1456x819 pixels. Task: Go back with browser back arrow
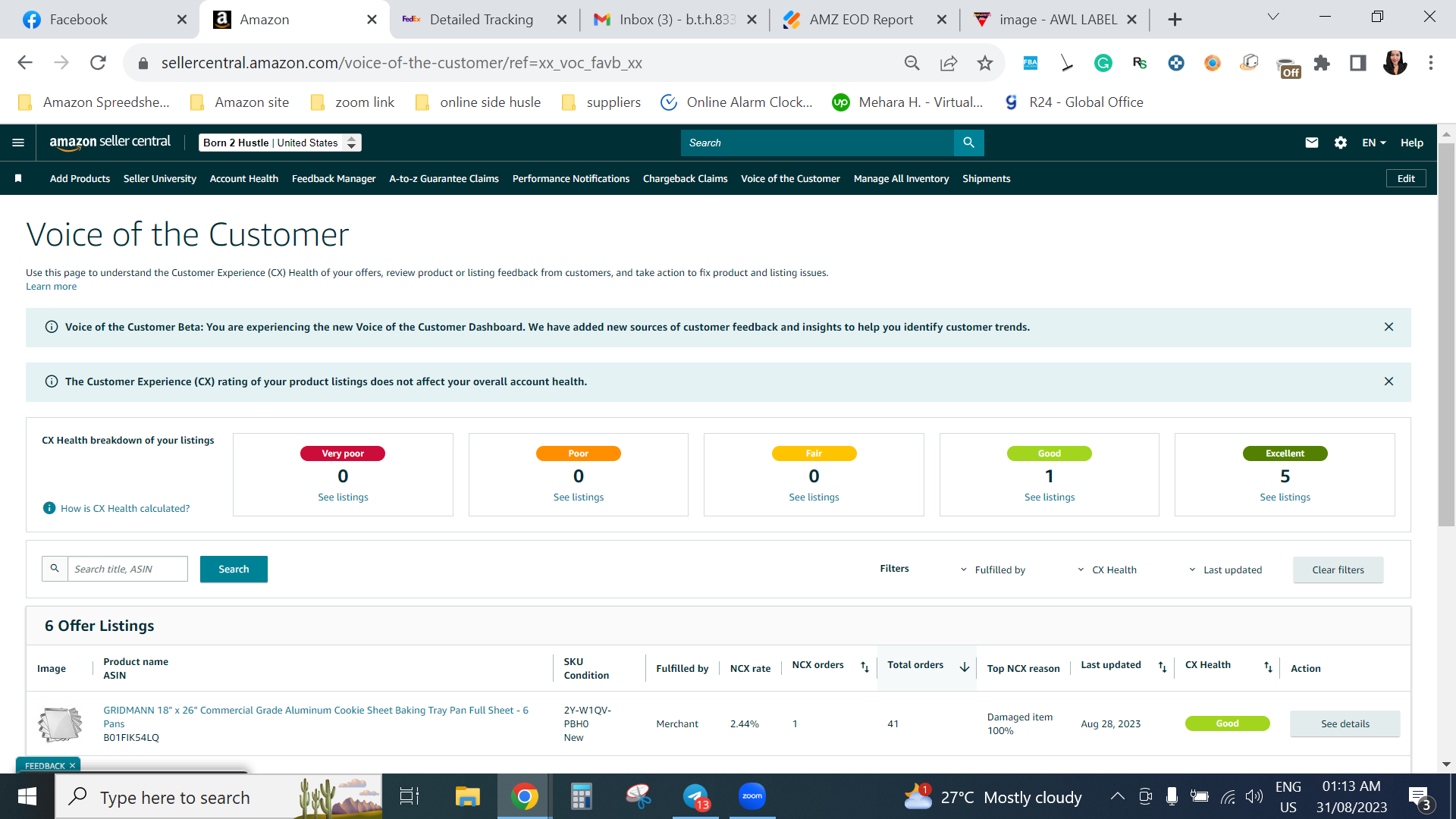point(25,63)
